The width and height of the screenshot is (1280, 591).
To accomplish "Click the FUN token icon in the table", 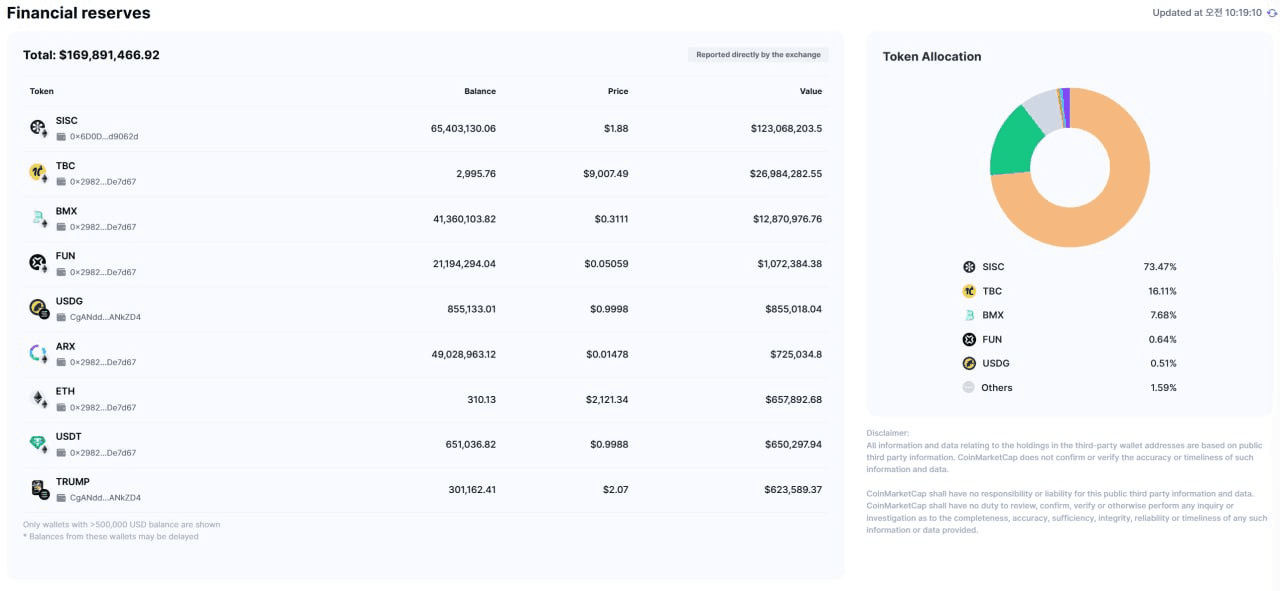I will pyautogui.click(x=38, y=263).
